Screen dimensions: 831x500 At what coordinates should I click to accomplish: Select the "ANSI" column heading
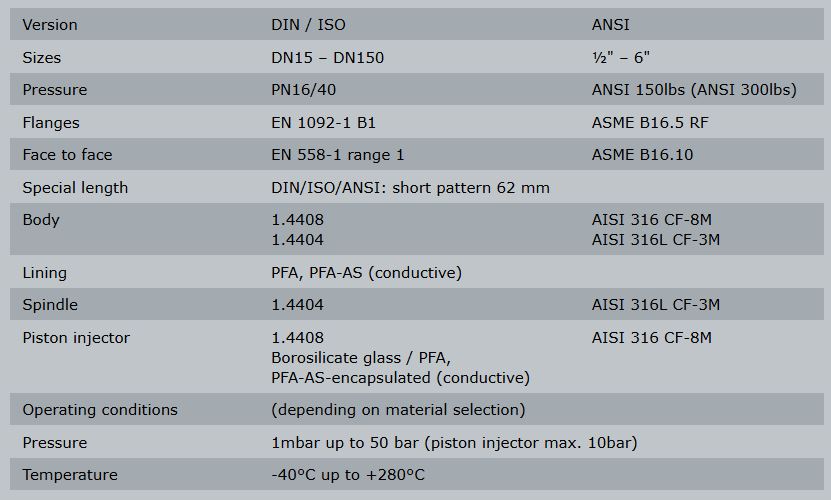(612, 24)
